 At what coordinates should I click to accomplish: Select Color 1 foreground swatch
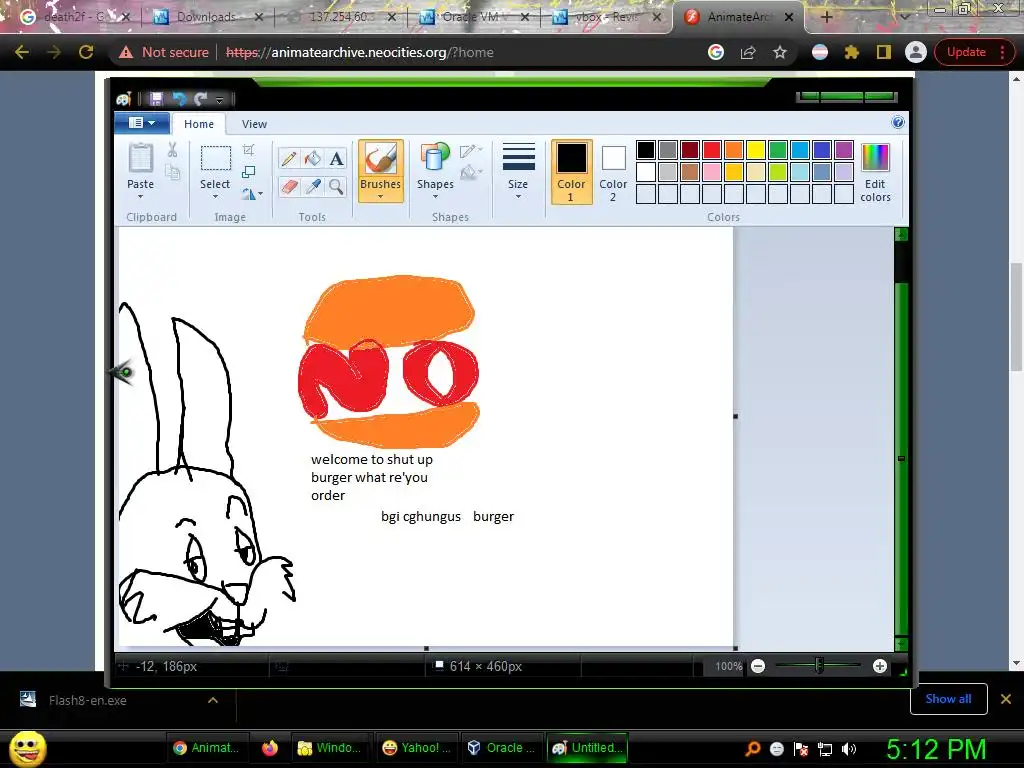[571, 172]
